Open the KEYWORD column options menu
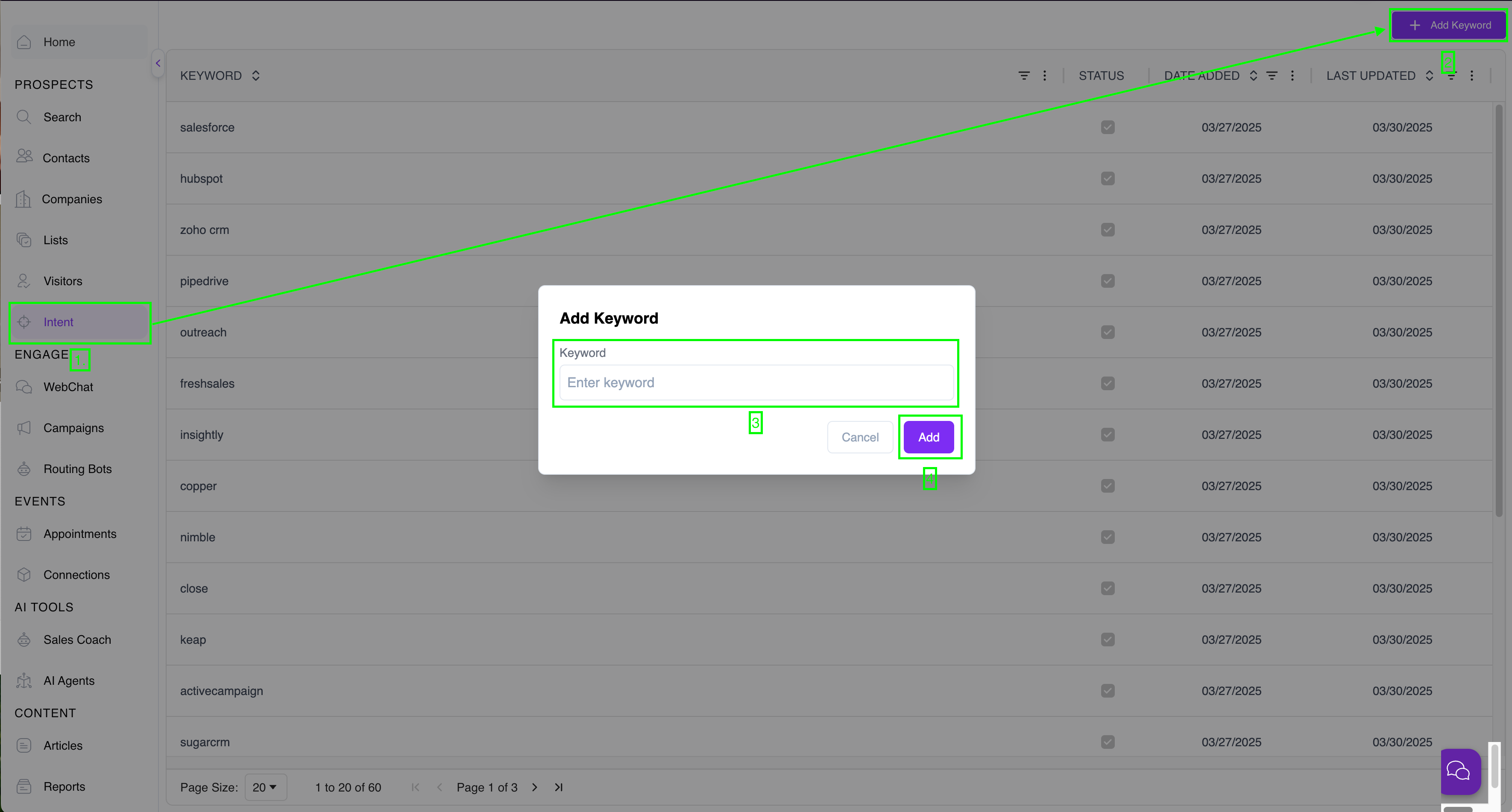The image size is (1512, 812). click(1045, 76)
